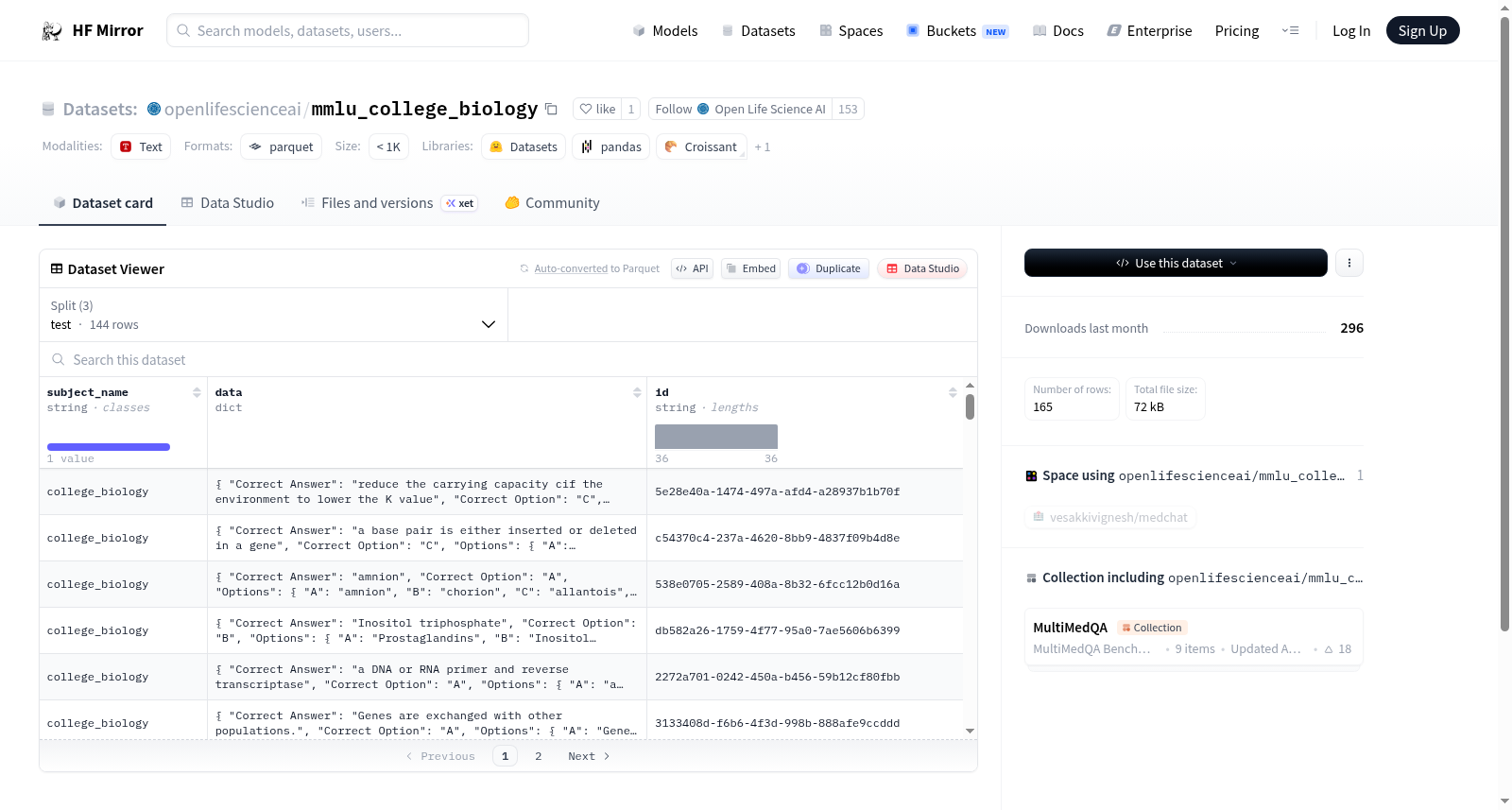Click the id lengths histogram bar

pos(716,437)
